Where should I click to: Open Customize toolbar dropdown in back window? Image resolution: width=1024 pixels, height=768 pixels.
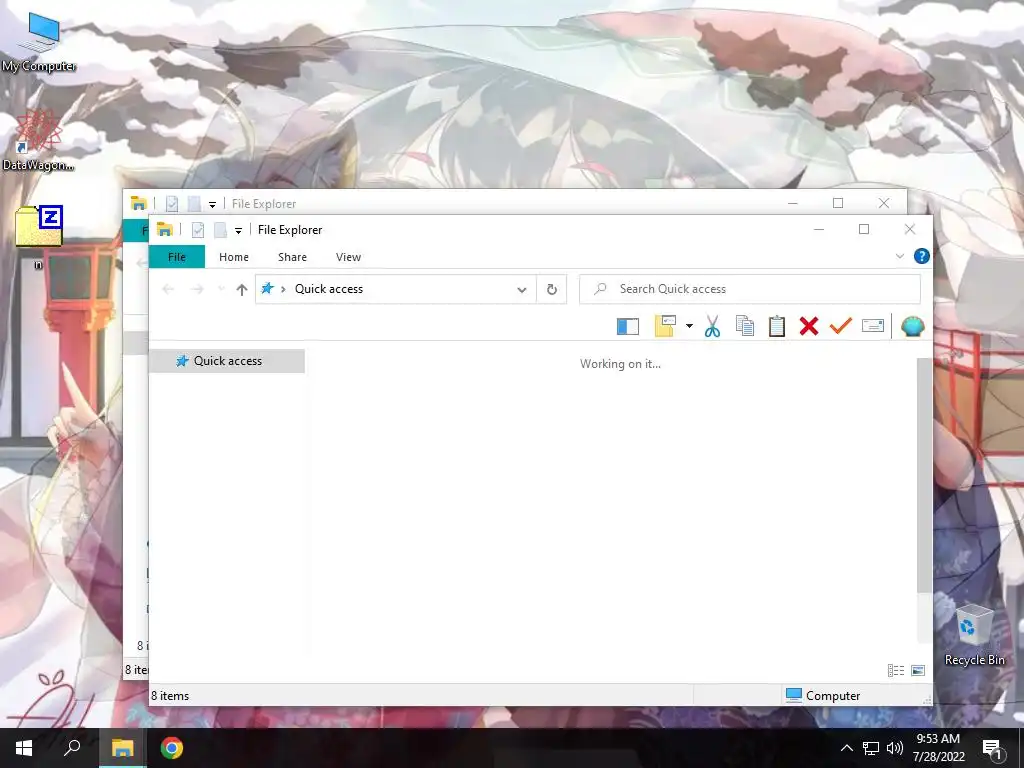coord(212,204)
